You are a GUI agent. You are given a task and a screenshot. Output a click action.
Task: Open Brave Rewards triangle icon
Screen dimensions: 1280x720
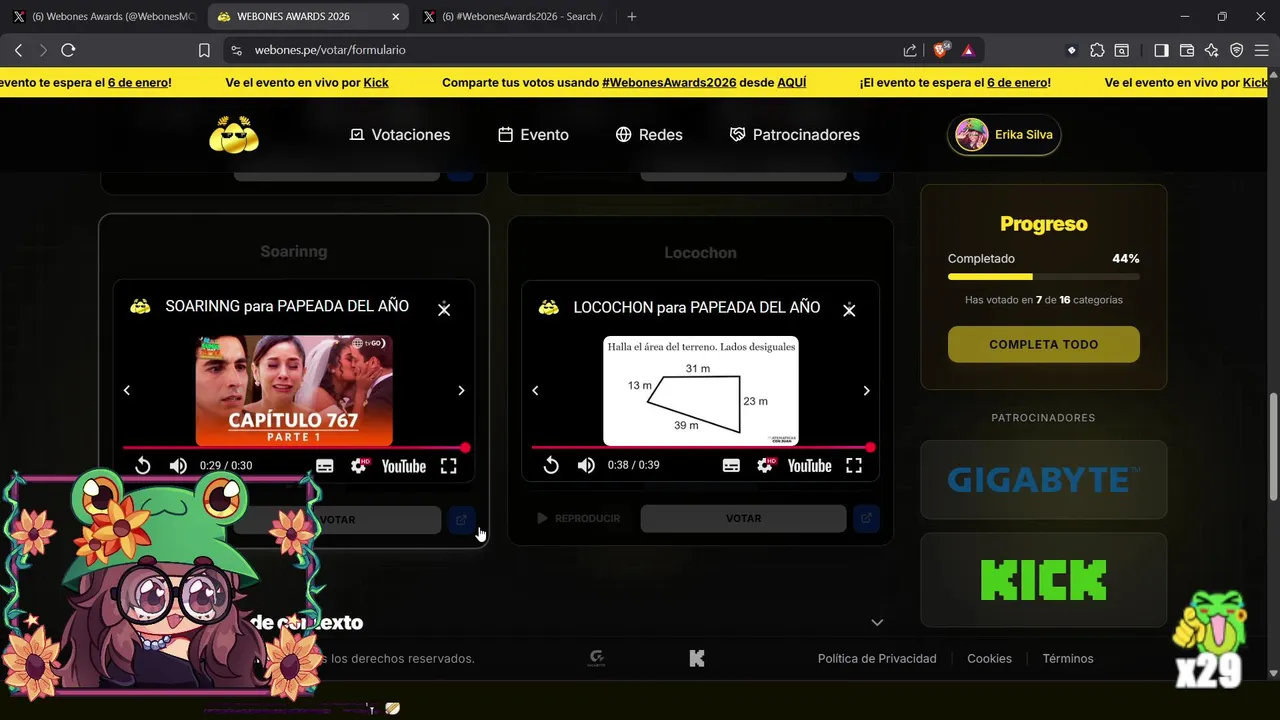(968, 50)
